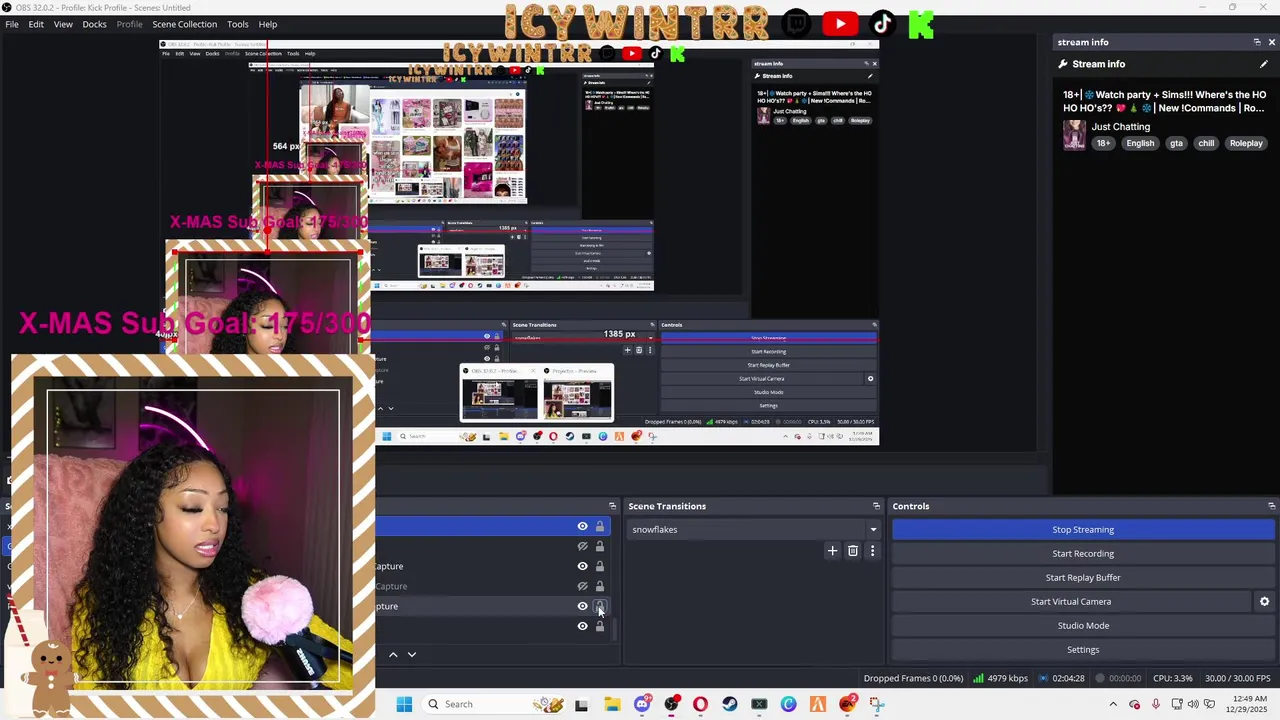Float the Controls dock

[x=1271, y=506]
